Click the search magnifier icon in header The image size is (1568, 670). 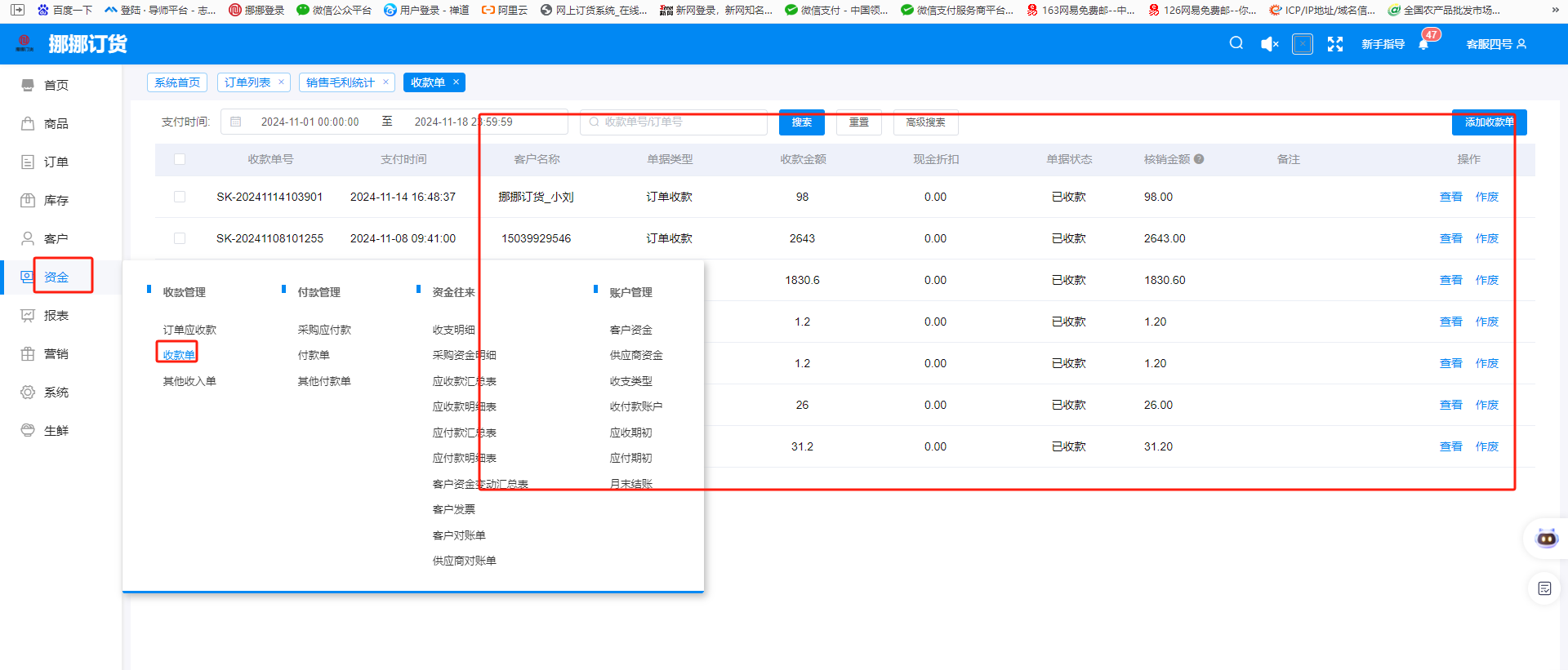coord(1236,43)
